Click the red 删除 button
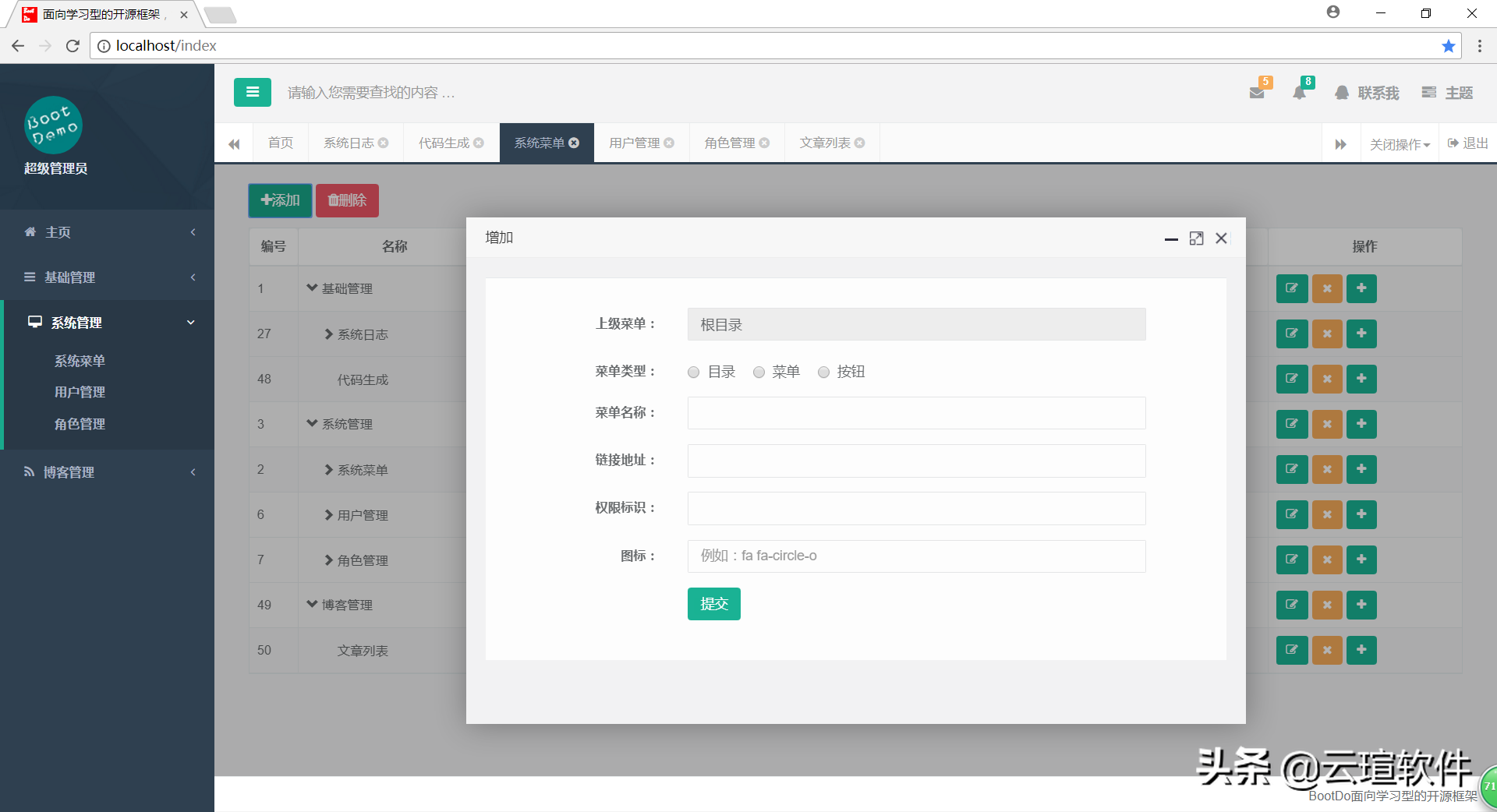 tap(347, 200)
